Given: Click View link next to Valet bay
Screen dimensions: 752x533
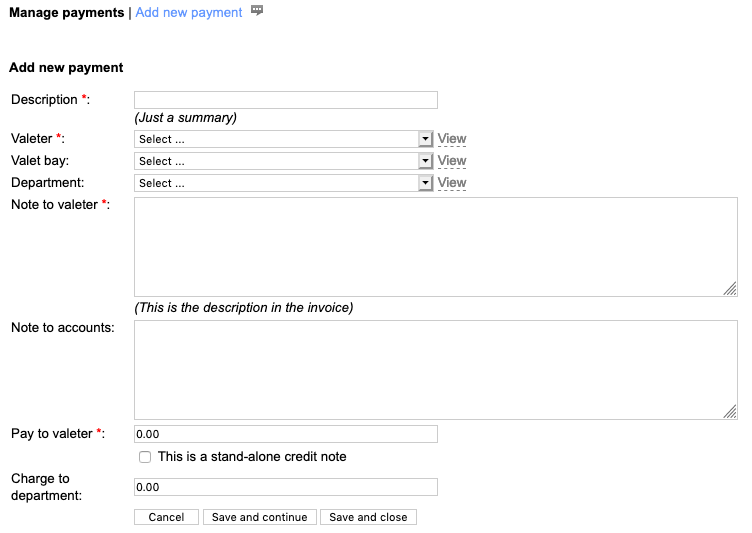Looking at the screenshot, I should point(452,161).
